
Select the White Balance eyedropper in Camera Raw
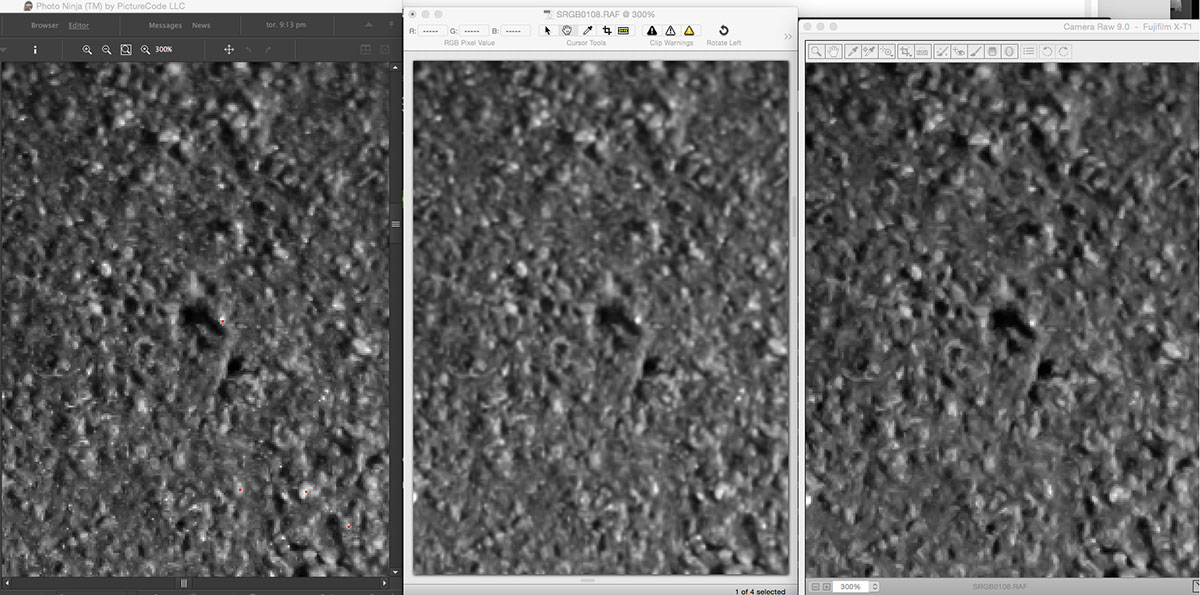(853, 51)
